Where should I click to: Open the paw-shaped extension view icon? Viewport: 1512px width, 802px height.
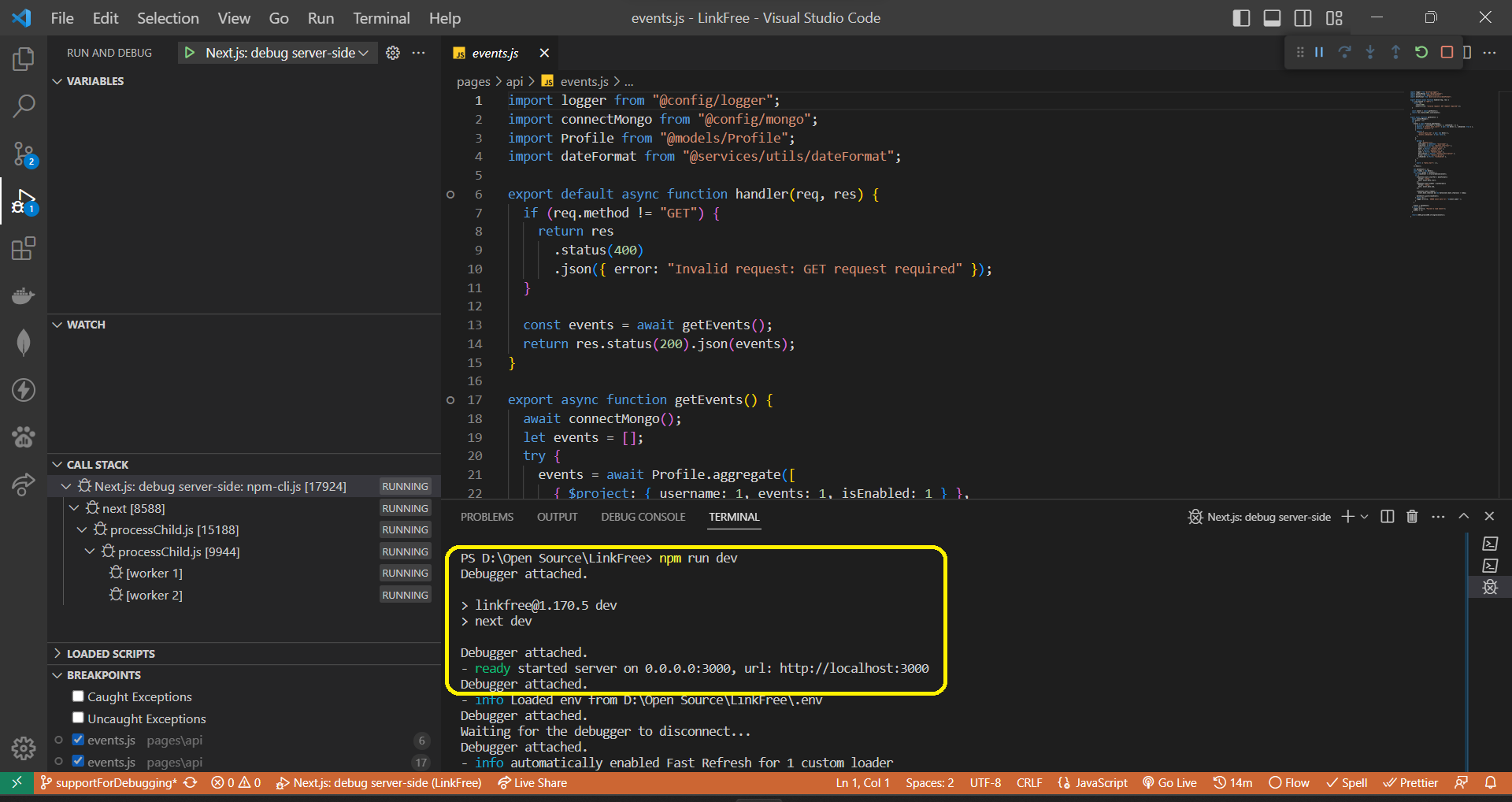[x=24, y=436]
